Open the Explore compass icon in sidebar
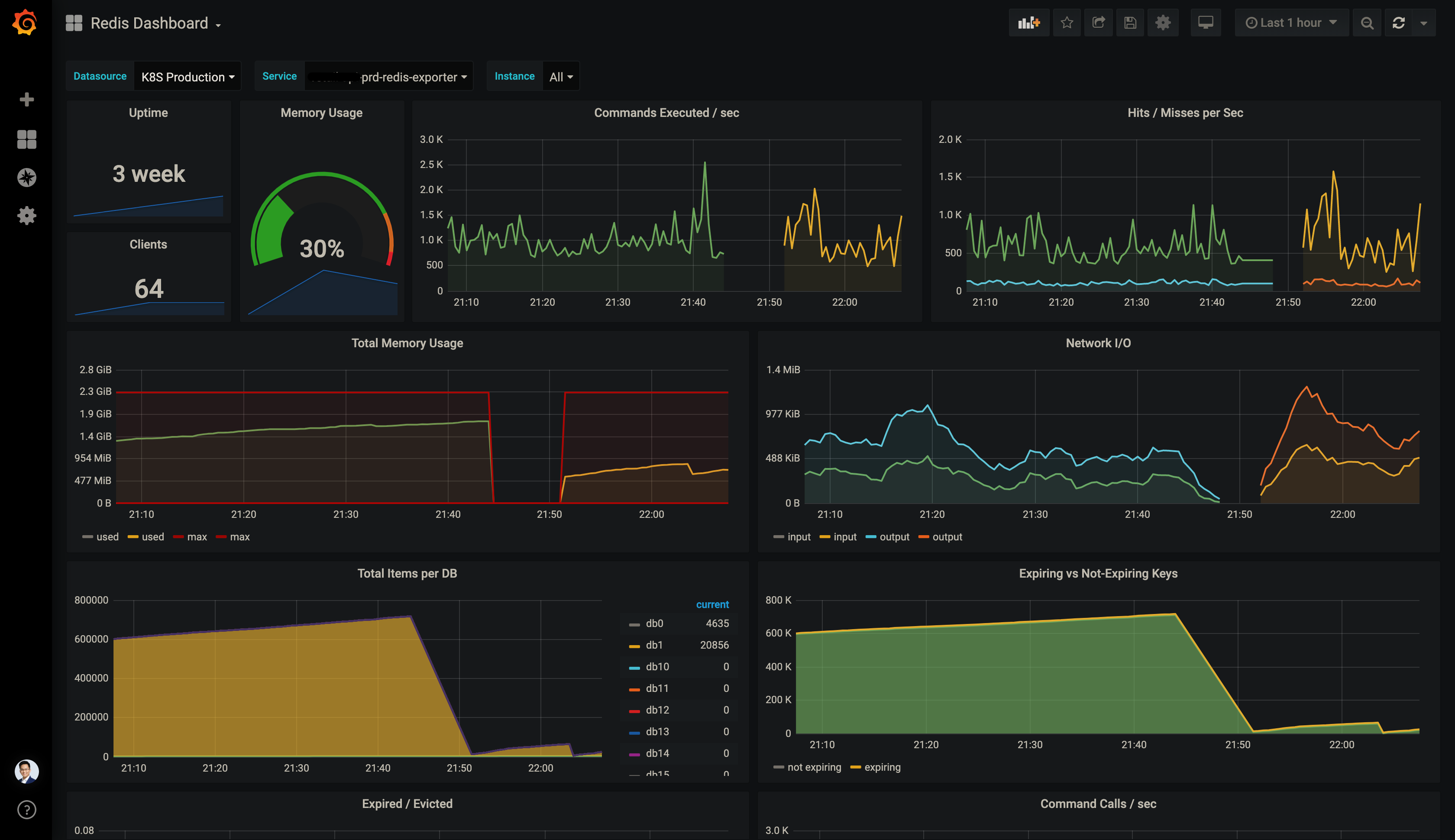 coord(26,178)
